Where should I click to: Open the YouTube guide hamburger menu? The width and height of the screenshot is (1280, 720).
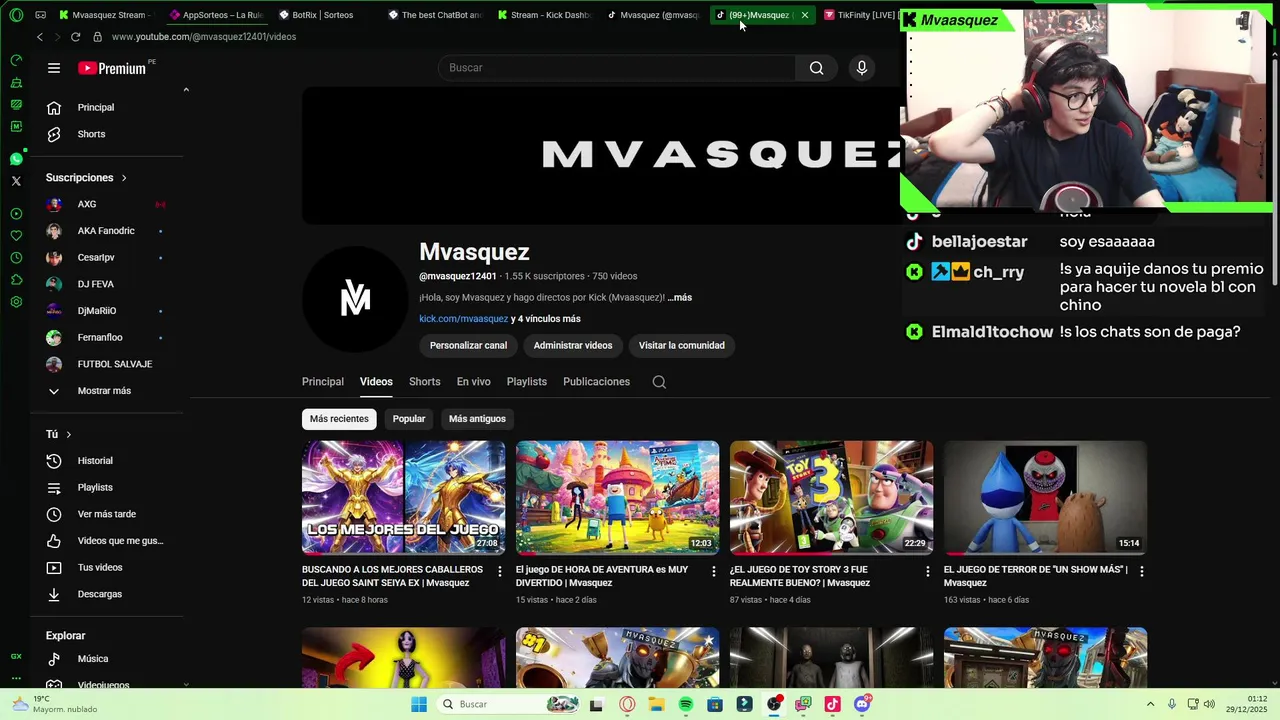[54, 68]
